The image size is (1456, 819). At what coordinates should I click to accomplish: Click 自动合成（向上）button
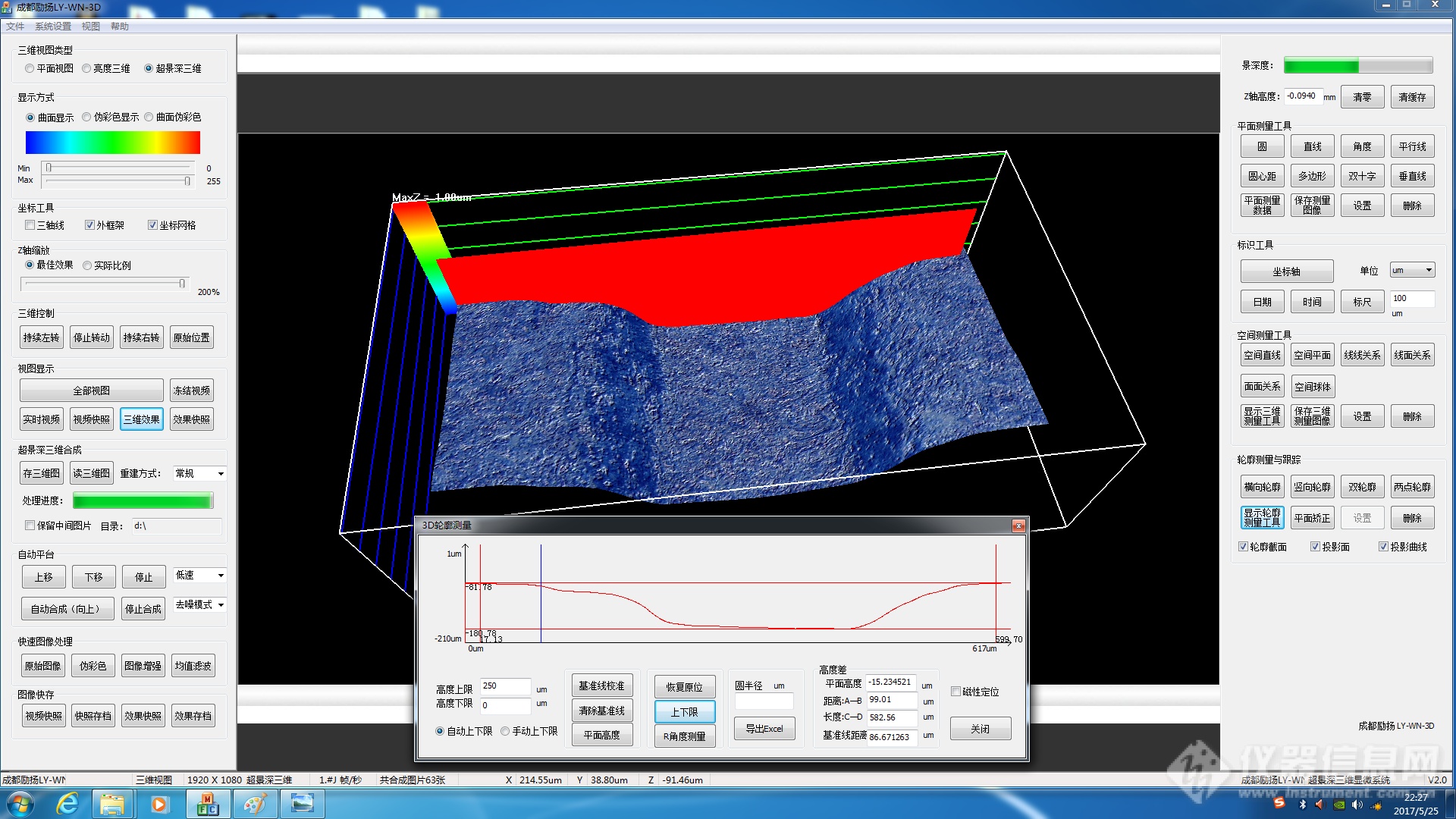pos(68,609)
